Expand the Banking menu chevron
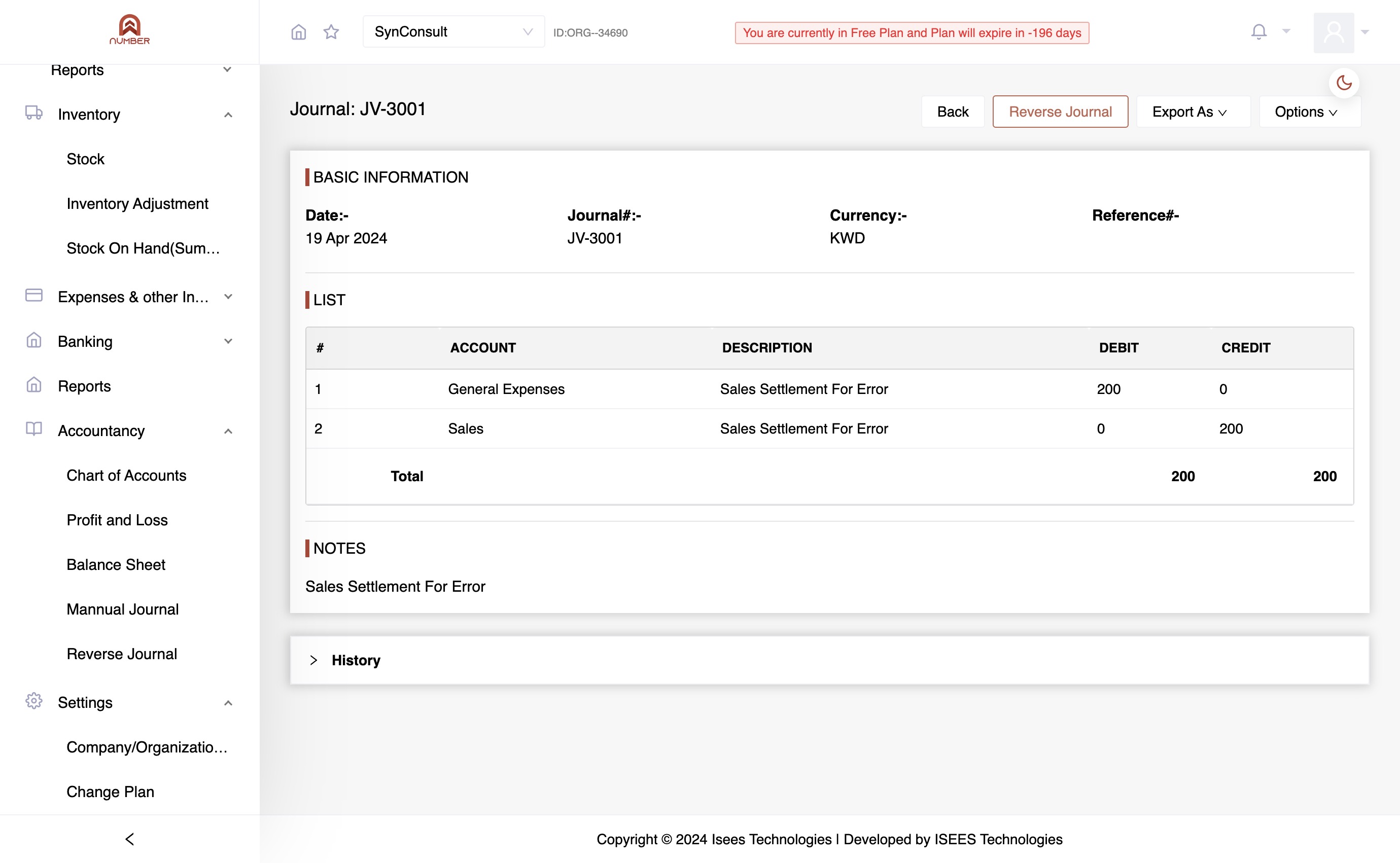The image size is (1400, 863). tap(228, 341)
